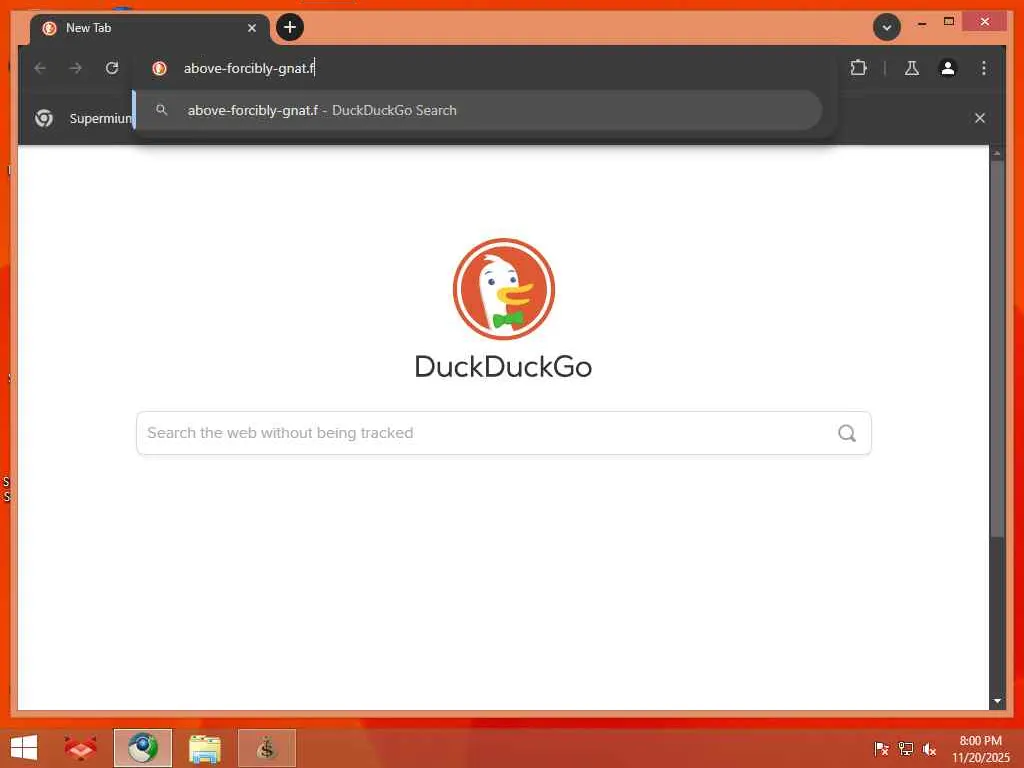The image size is (1024, 768).
Task: Open the red box app in taskbar
Action: point(80,748)
